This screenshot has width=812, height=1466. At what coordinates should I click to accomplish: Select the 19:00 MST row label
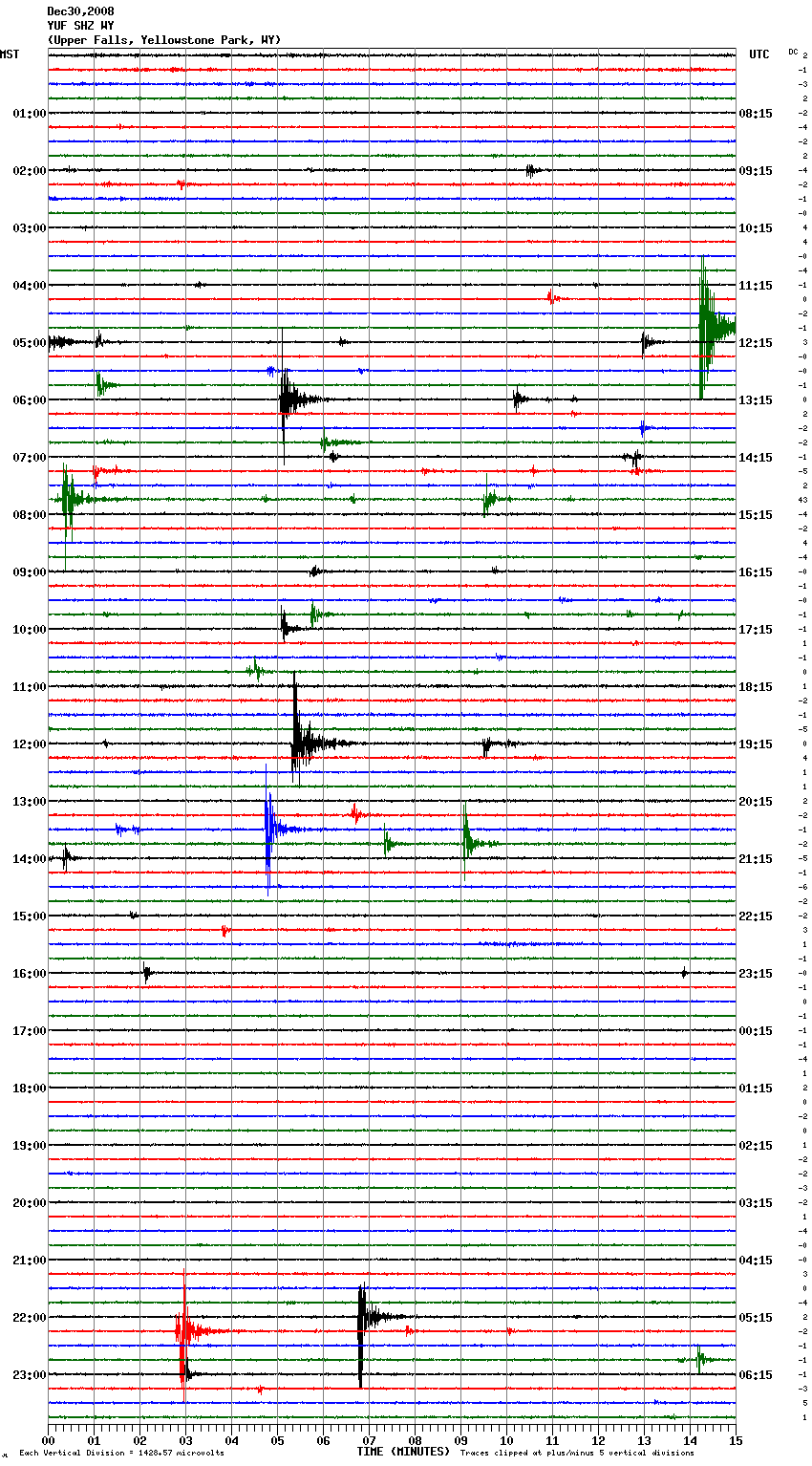click(x=29, y=1146)
